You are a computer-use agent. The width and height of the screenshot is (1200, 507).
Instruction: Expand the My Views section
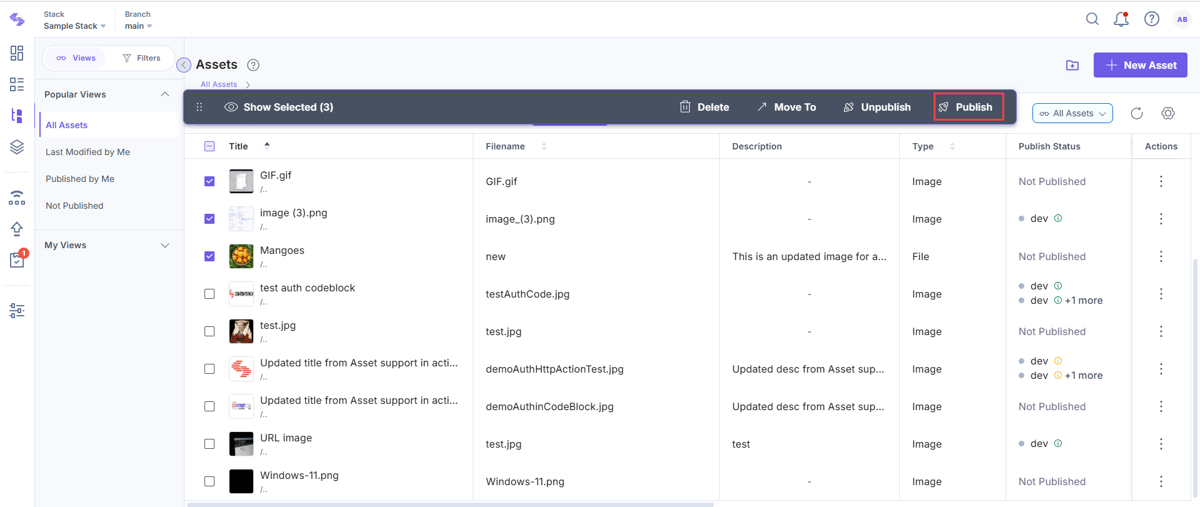(x=165, y=245)
